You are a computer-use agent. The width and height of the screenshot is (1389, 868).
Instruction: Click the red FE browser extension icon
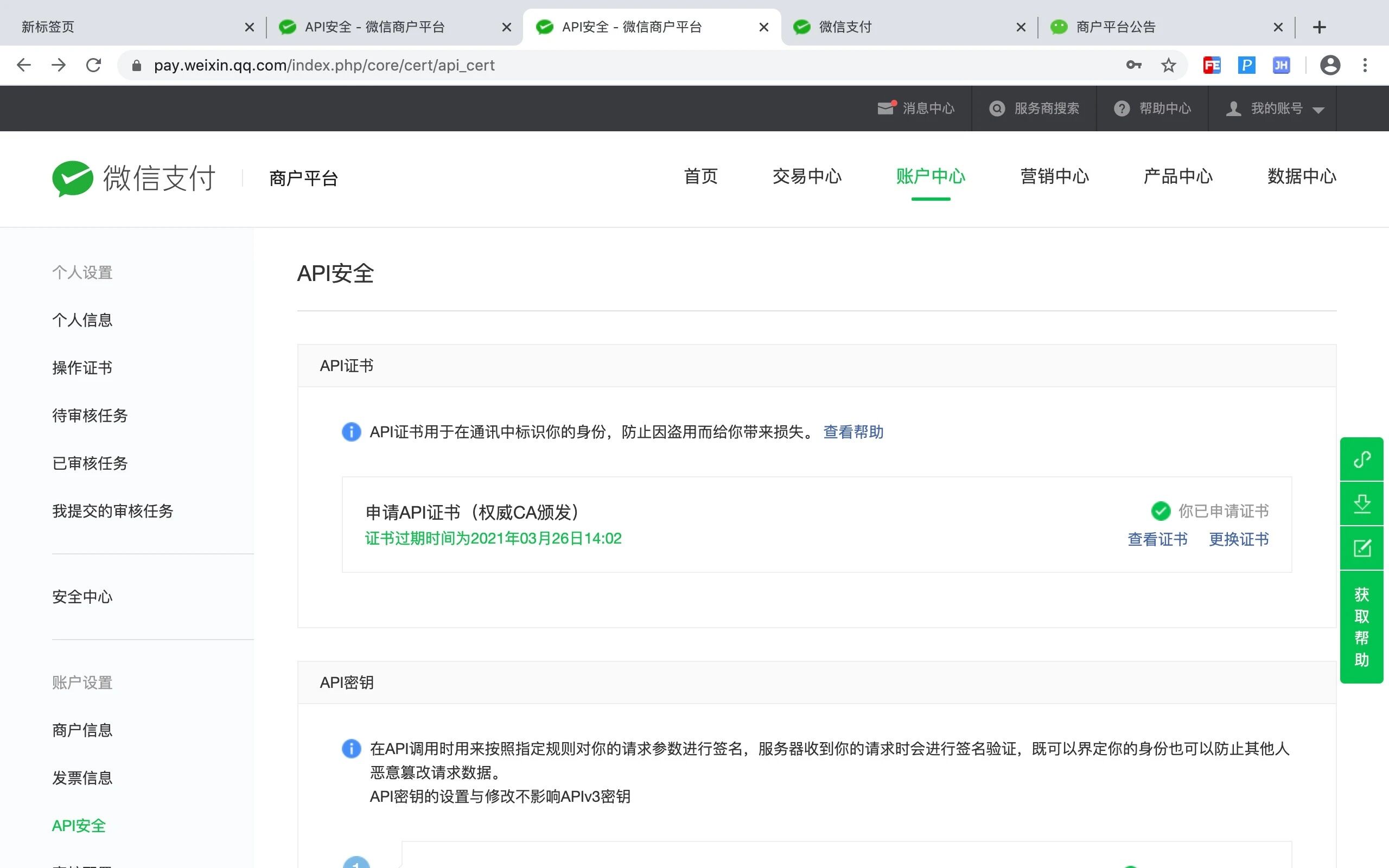[x=1212, y=66]
